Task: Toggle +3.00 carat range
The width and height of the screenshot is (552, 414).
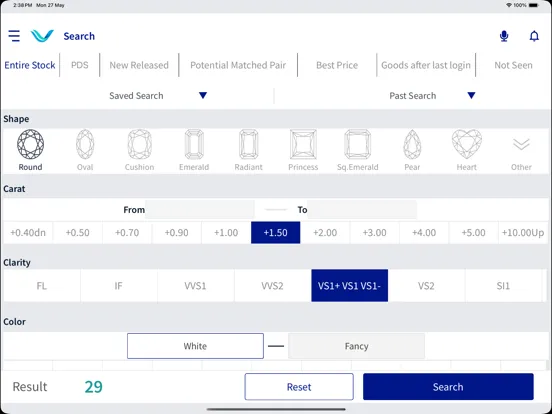Action: [x=375, y=233]
